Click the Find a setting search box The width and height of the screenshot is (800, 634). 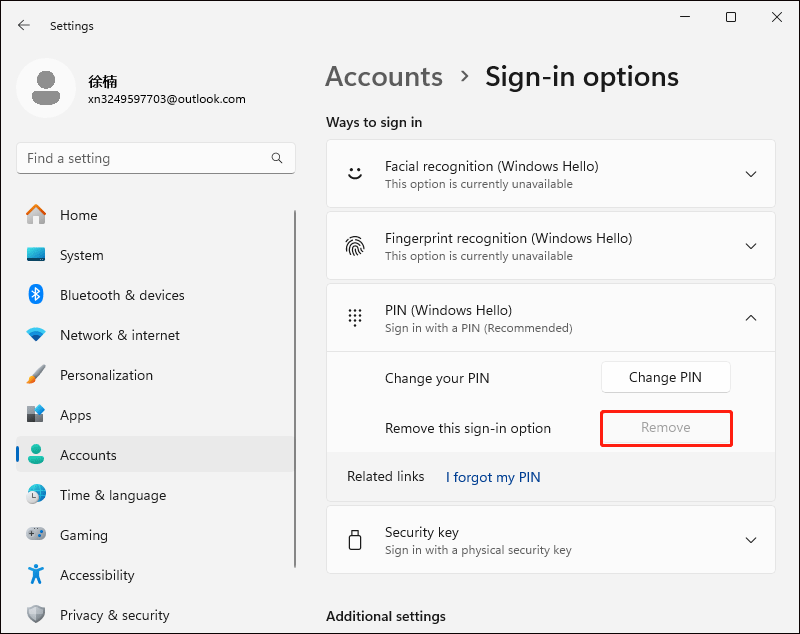156,158
